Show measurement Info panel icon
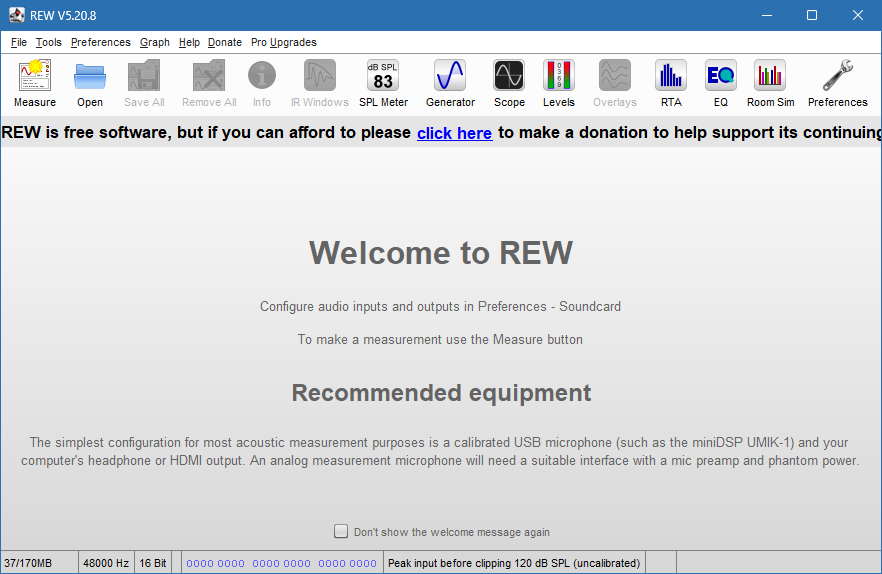 [262, 76]
